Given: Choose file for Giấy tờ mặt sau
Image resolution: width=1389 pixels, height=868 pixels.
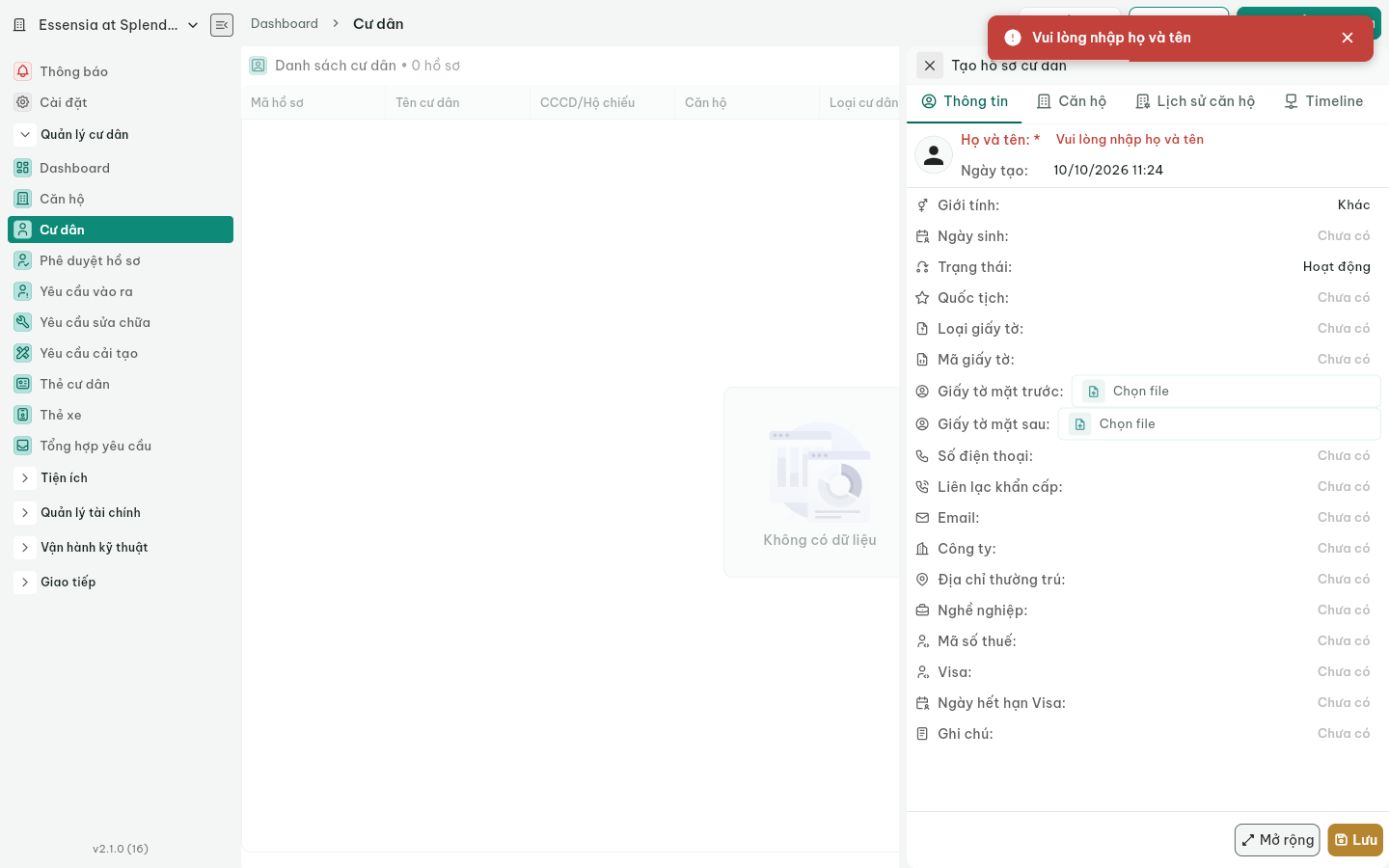Looking at the screenshot, I should point(1219,423).
